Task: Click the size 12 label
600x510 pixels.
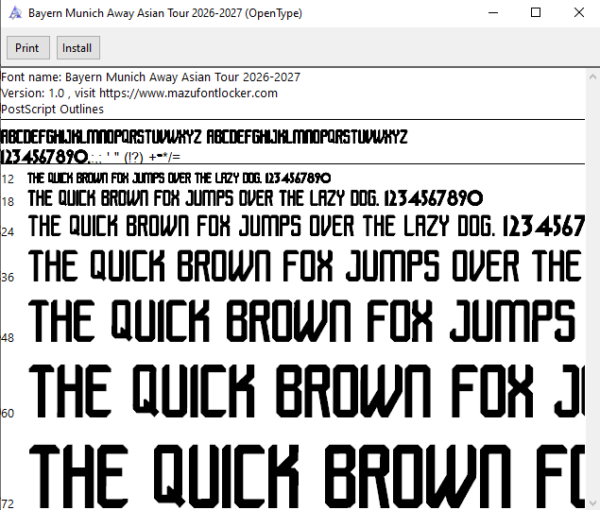Action: (7, 179)
